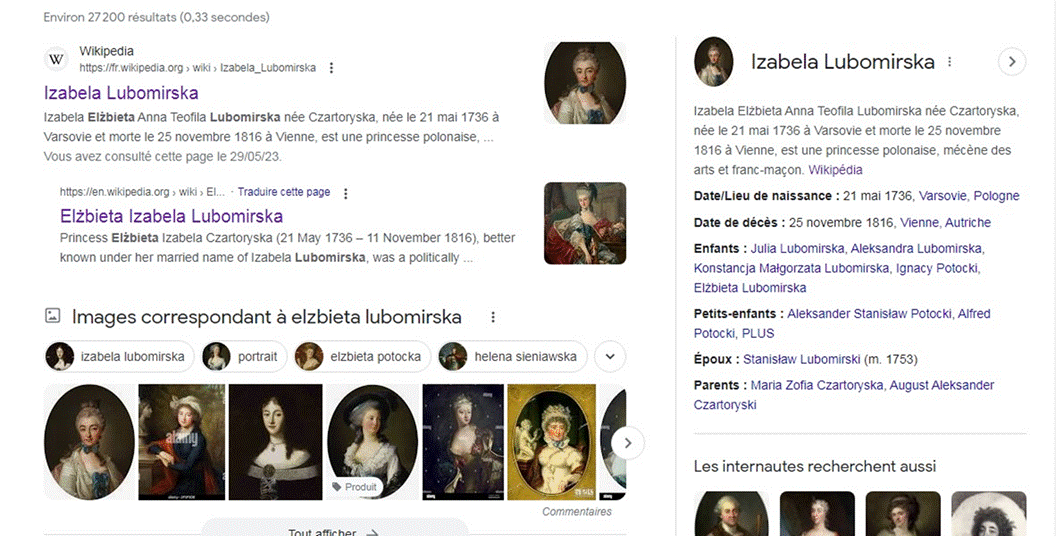Open 'Aleksander Stanisław Potocki' grandchild link
The width and height of the screenshot is (1056, 536).
pyautogui.click(x=869, y=314)
